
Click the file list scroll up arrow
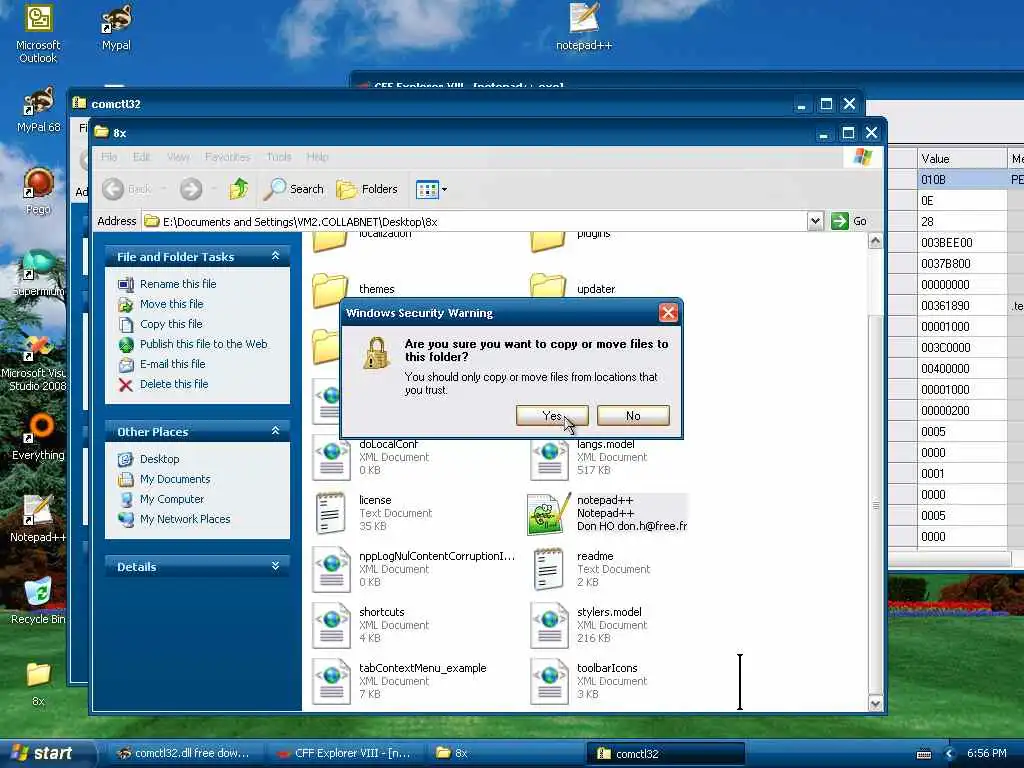875,242
